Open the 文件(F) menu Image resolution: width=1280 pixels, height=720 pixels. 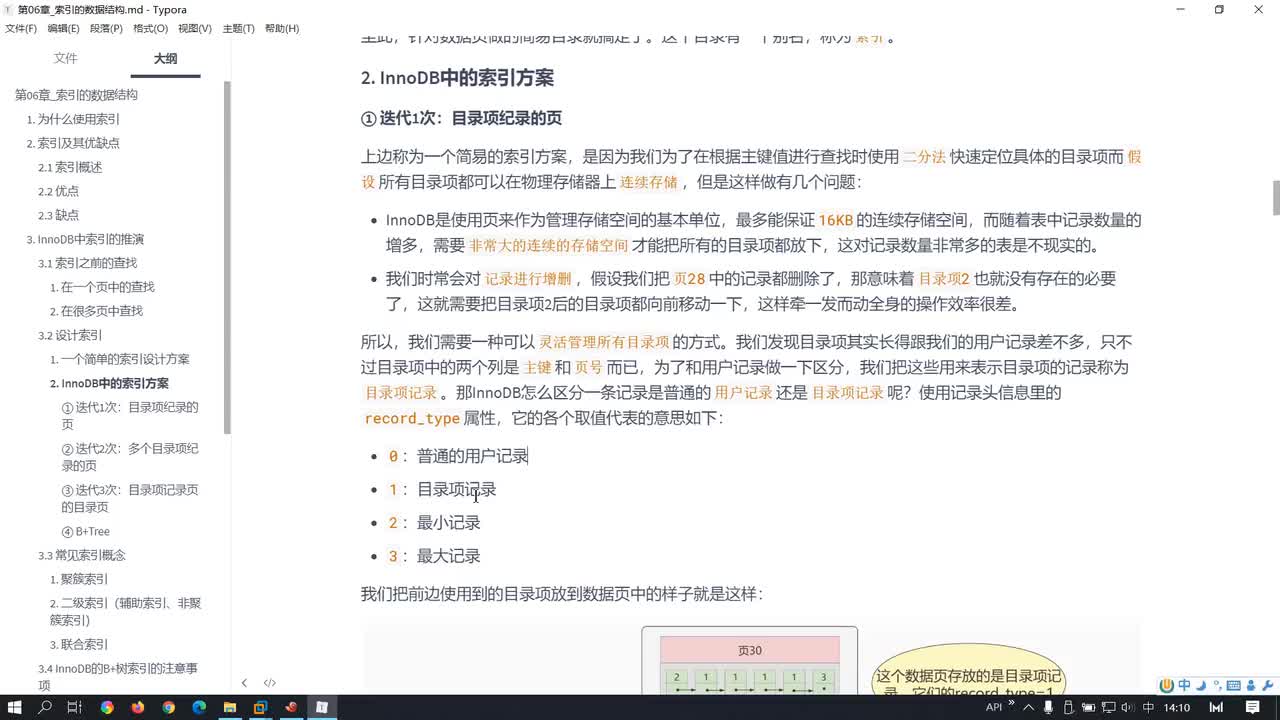coord(20,28)
